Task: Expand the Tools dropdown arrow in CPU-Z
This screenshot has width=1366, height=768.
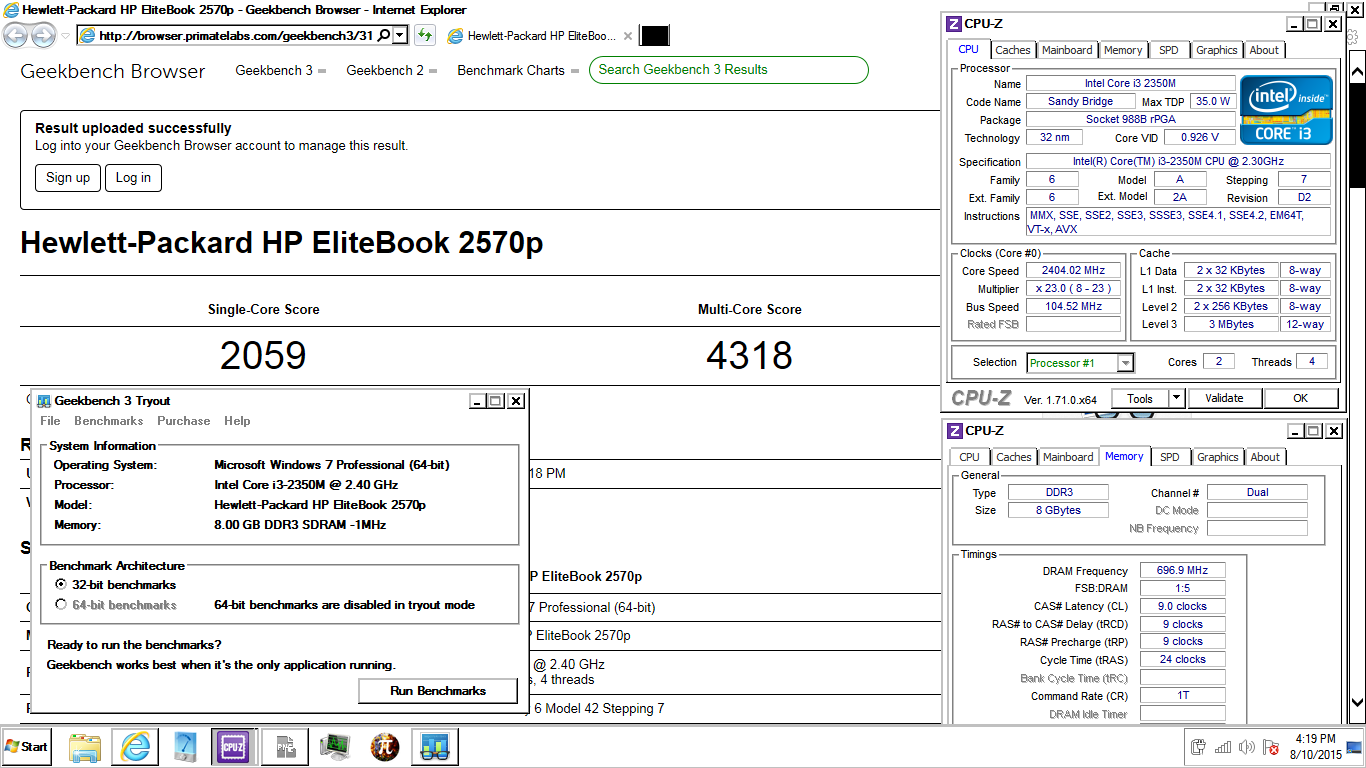Action: pos(1176,398)
